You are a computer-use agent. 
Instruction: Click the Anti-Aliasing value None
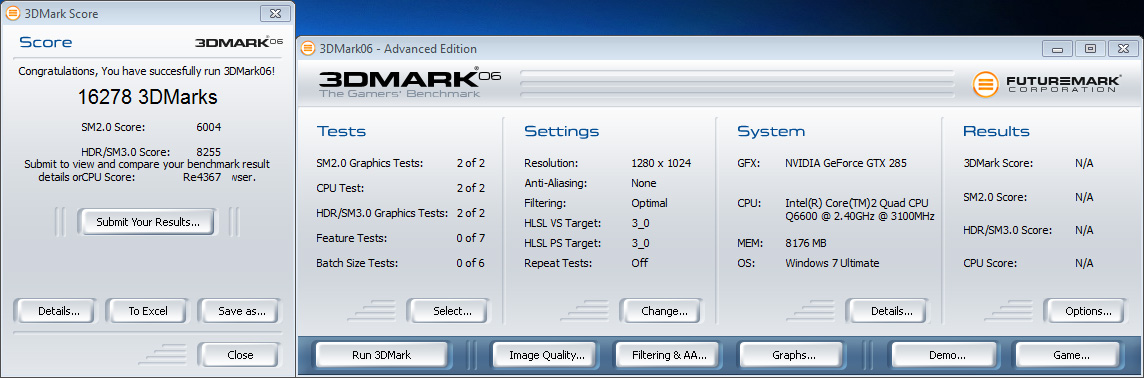(644, 183)
